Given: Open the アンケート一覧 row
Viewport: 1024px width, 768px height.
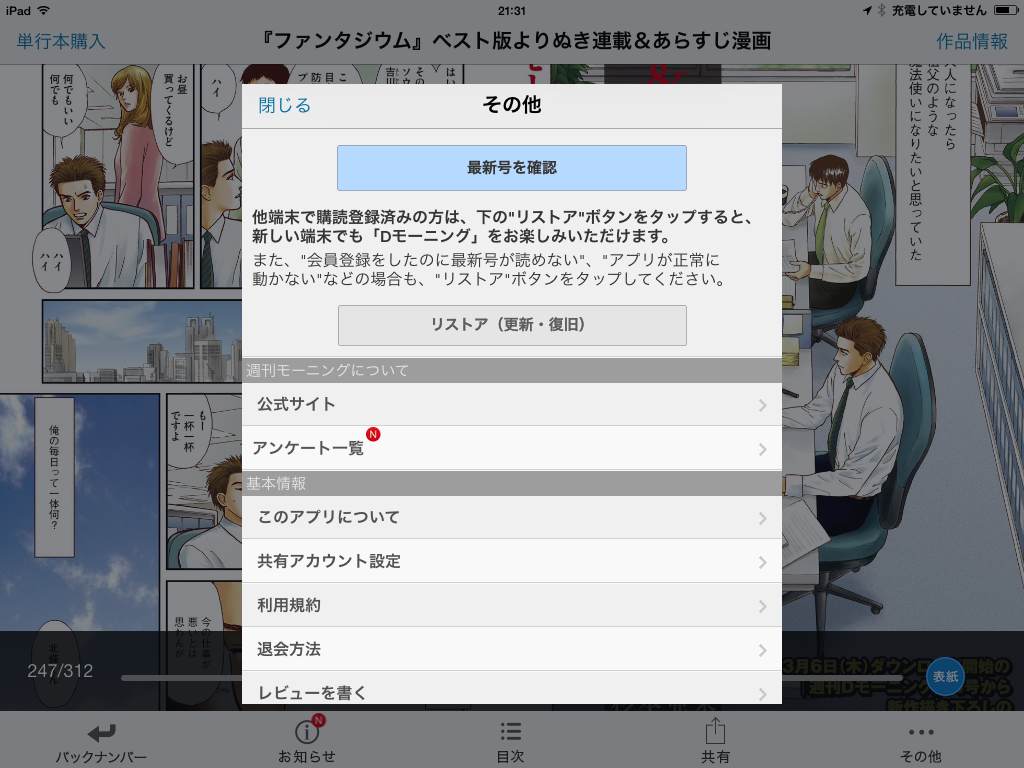Looking at the screenshot, I should pos(511,448).
